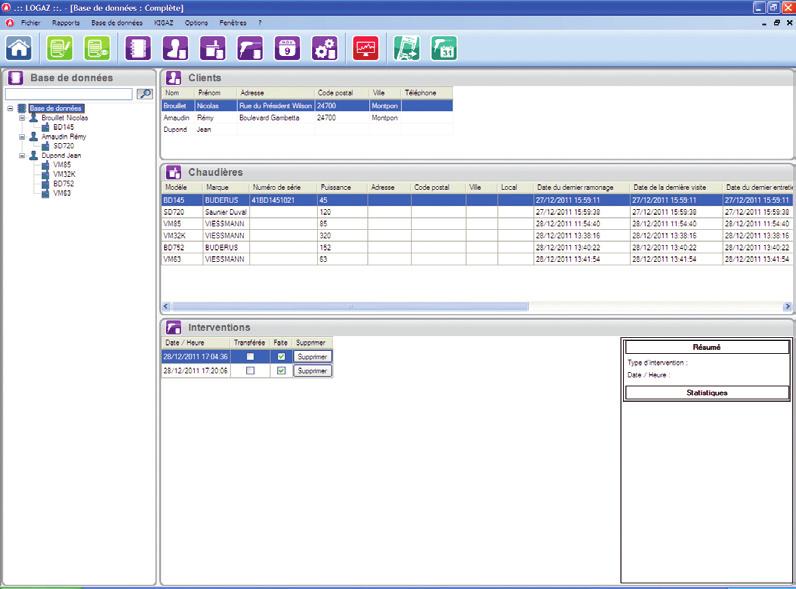Screen dimensions: 796x589
Task: Click the LOGAZ flame logo in menu bar
Action: tap(10, 23)
